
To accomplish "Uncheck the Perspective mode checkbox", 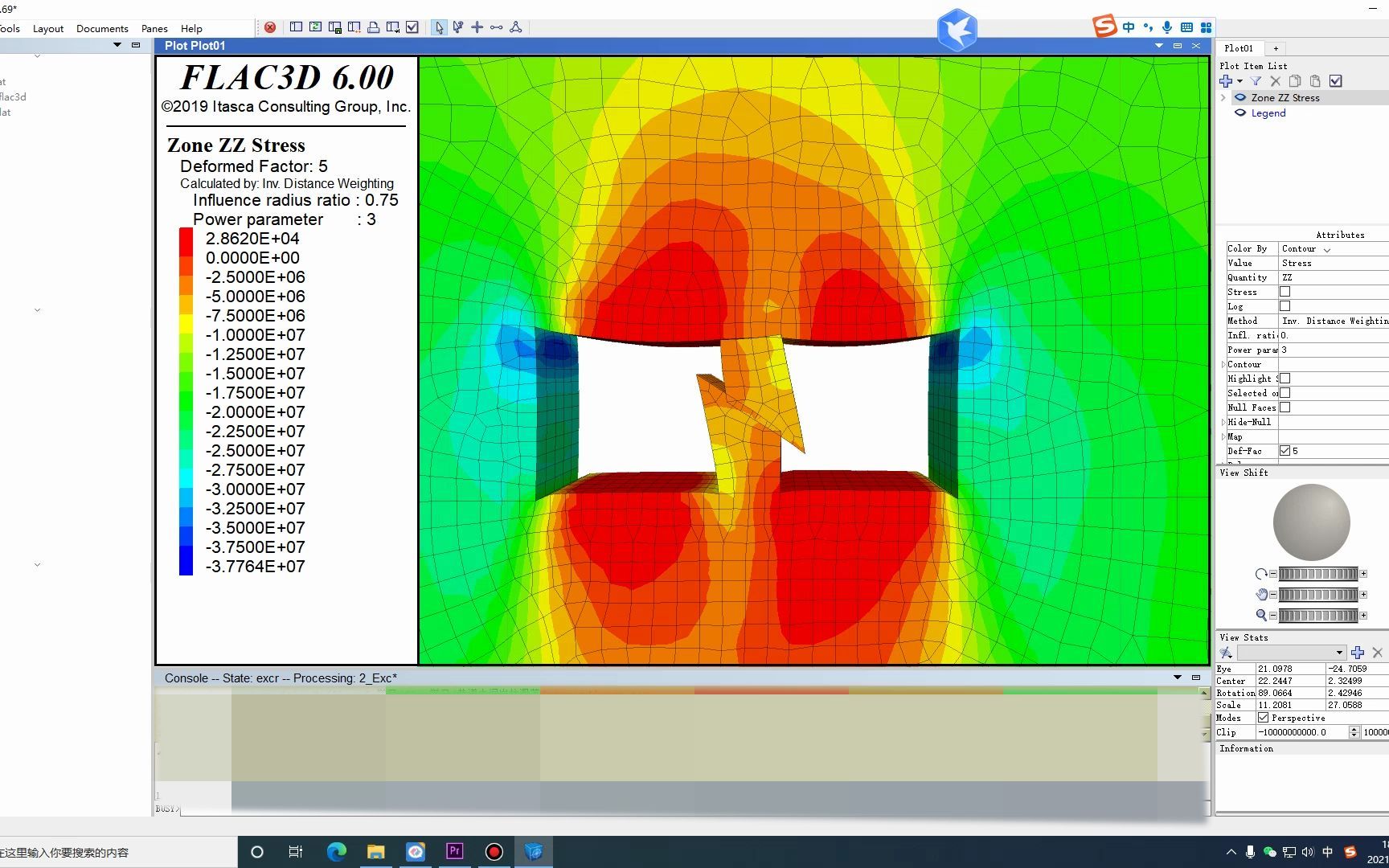I will click(x=1263, y=718).
